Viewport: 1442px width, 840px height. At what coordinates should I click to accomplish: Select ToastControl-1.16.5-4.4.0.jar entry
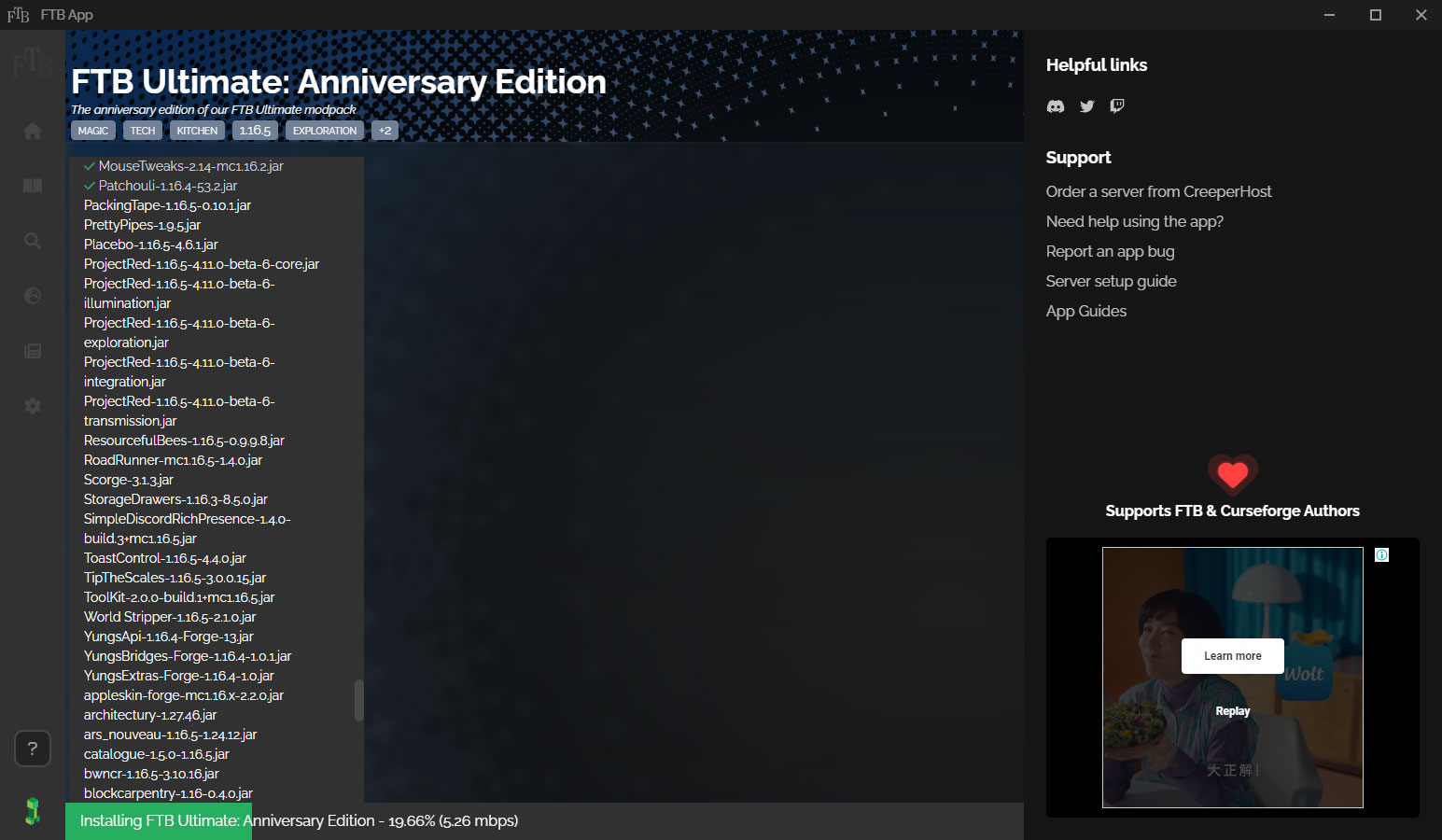pyautogui.click(x=165, y=558)
